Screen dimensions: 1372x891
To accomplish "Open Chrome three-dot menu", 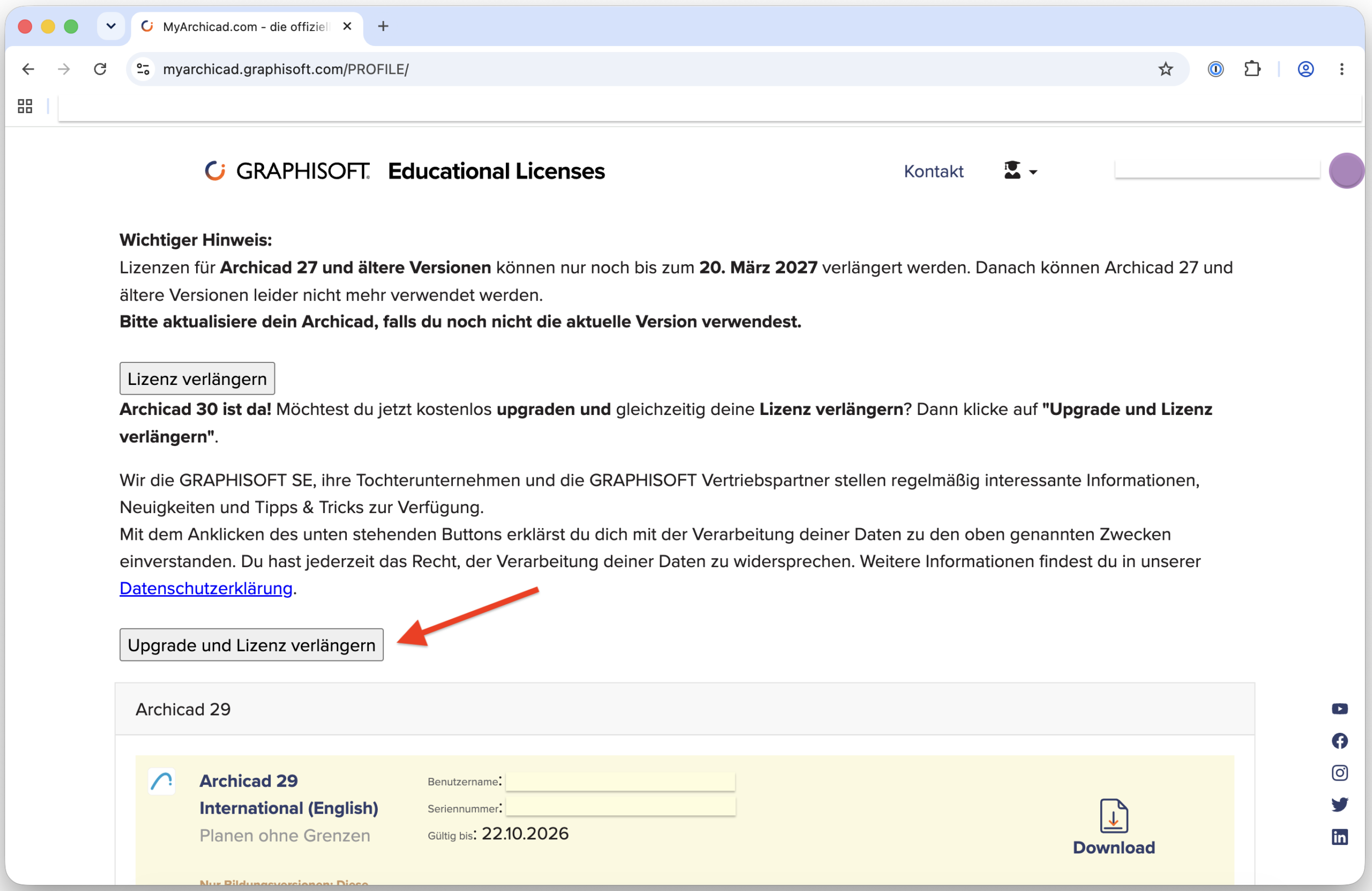I will tap(1341, 69).
